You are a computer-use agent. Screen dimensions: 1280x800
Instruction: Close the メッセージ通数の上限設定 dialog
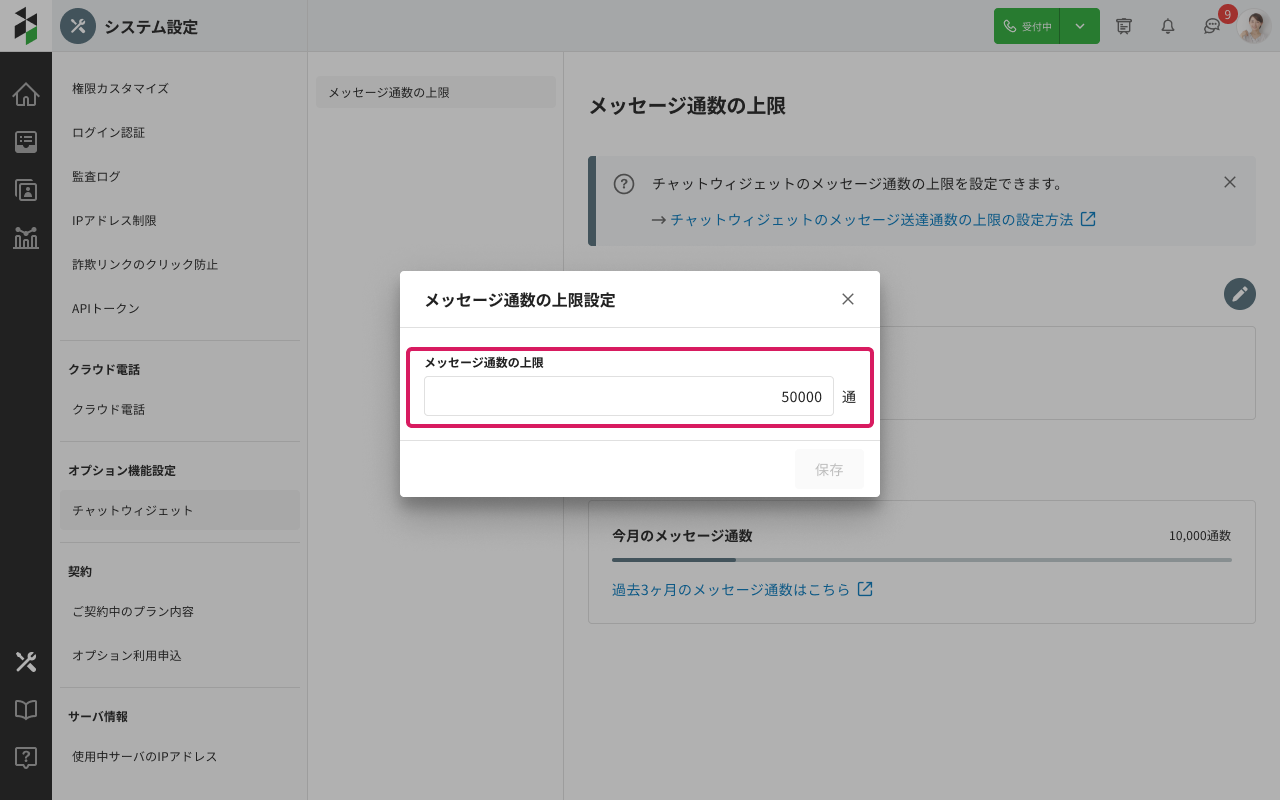848,299
